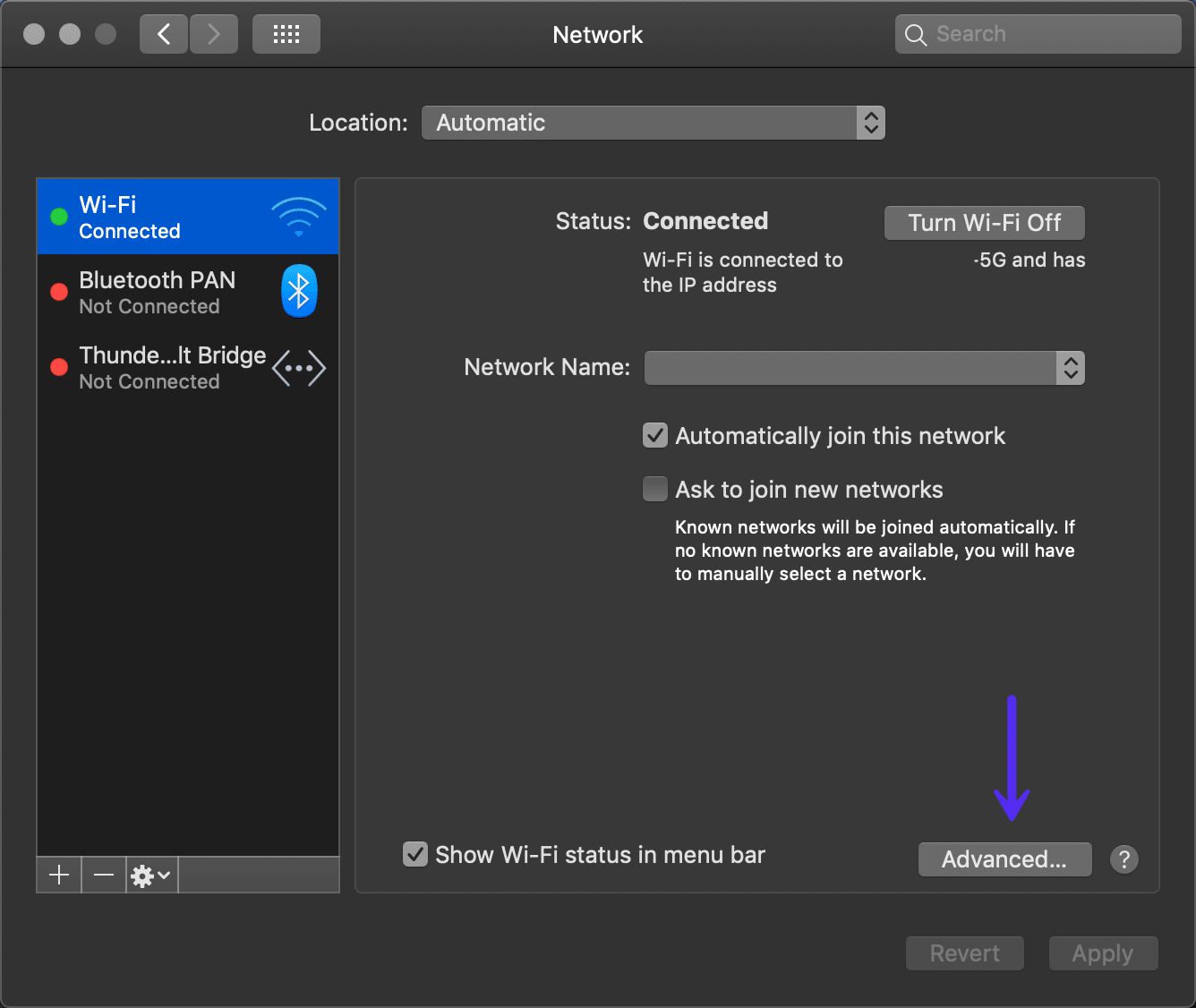
Task: Open Show All preferences grid
Action: [286, 33]
